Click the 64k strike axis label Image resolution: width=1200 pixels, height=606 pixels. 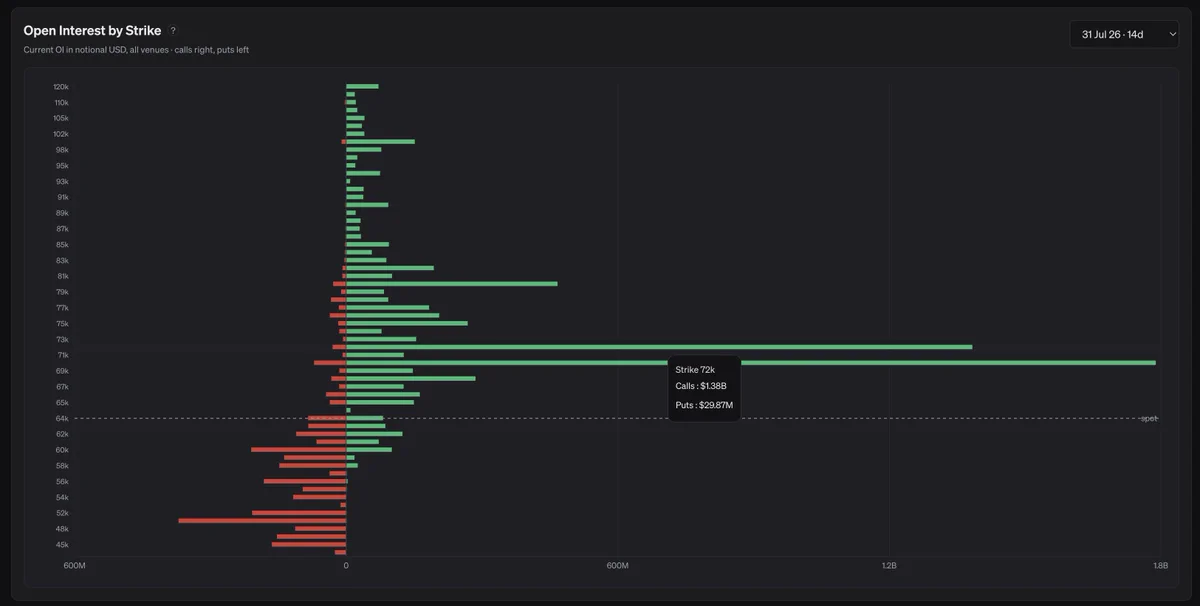point(62,418)
